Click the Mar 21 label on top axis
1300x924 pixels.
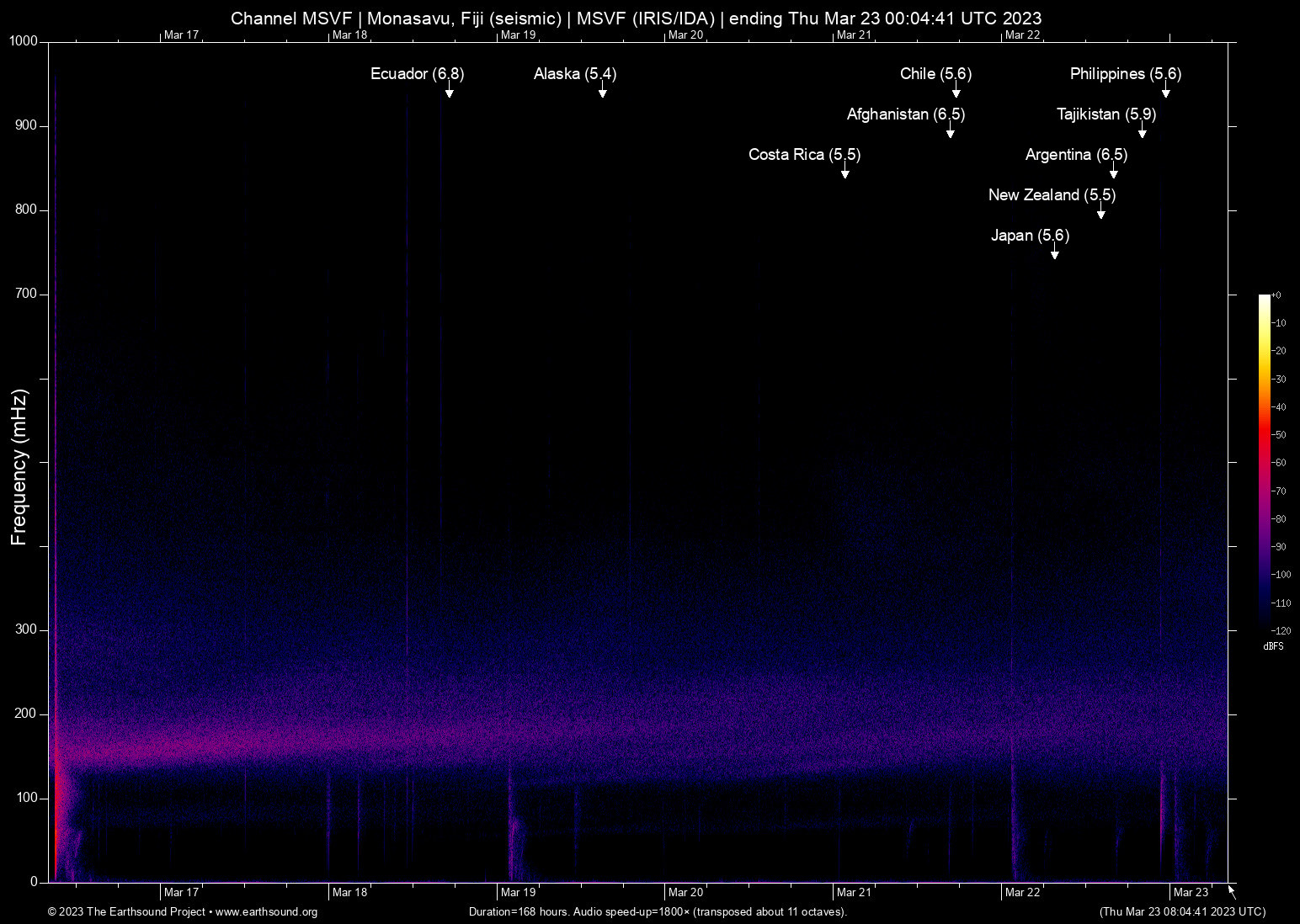(x=854, y=35)
